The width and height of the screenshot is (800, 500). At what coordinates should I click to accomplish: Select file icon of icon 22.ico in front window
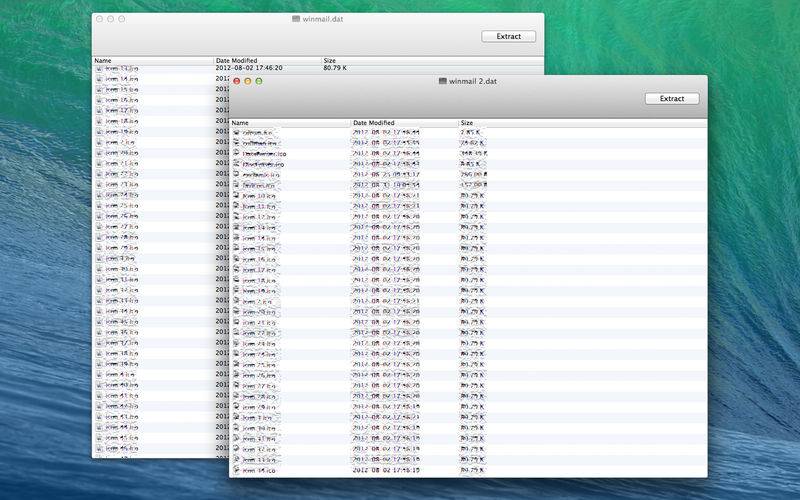236,333
